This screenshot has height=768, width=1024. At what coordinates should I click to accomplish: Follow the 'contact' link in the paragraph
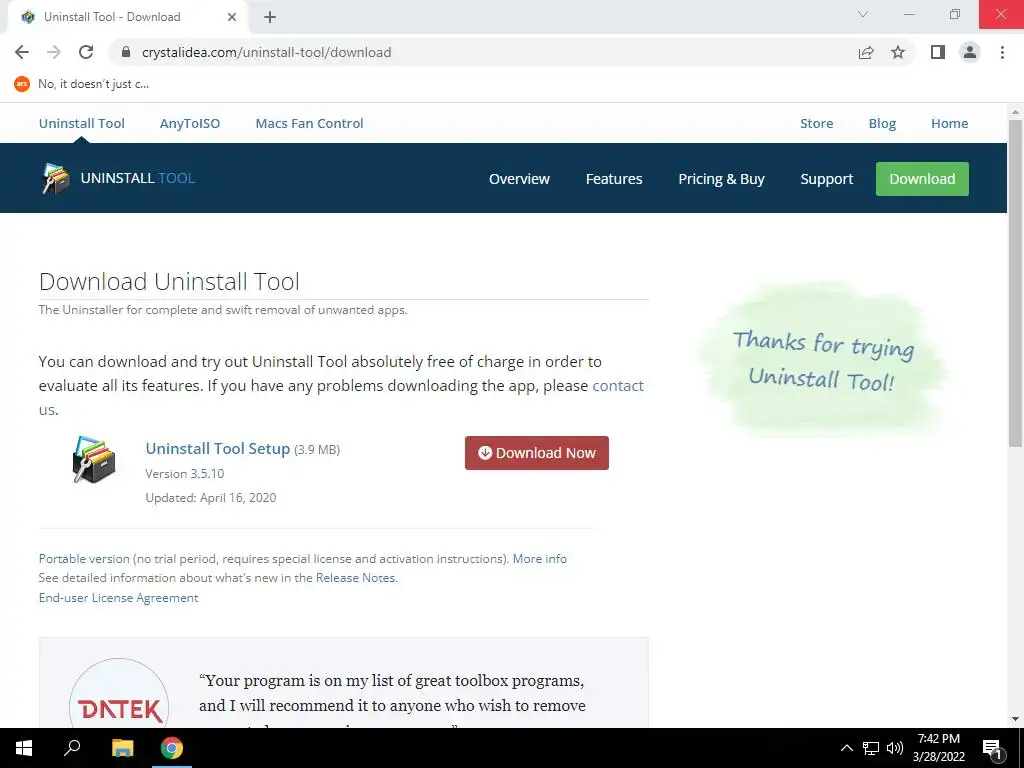pyautogui.click(x=618, y=385)
